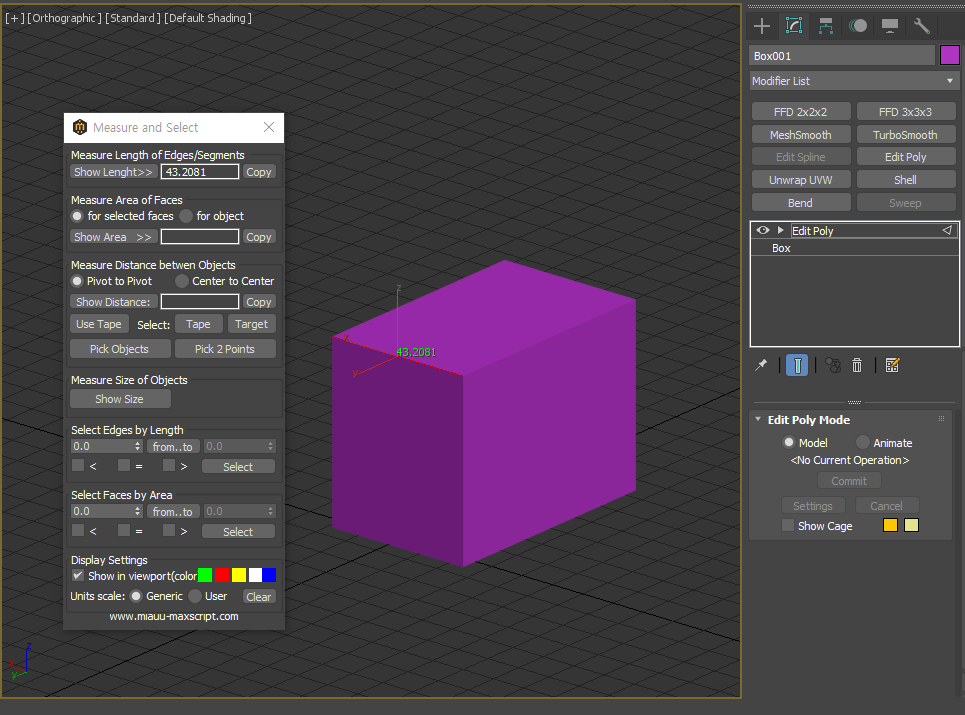Set Units scale to Generic
Image resolution: width=965 pixels, height=715 pixels.
coord(136,596)
